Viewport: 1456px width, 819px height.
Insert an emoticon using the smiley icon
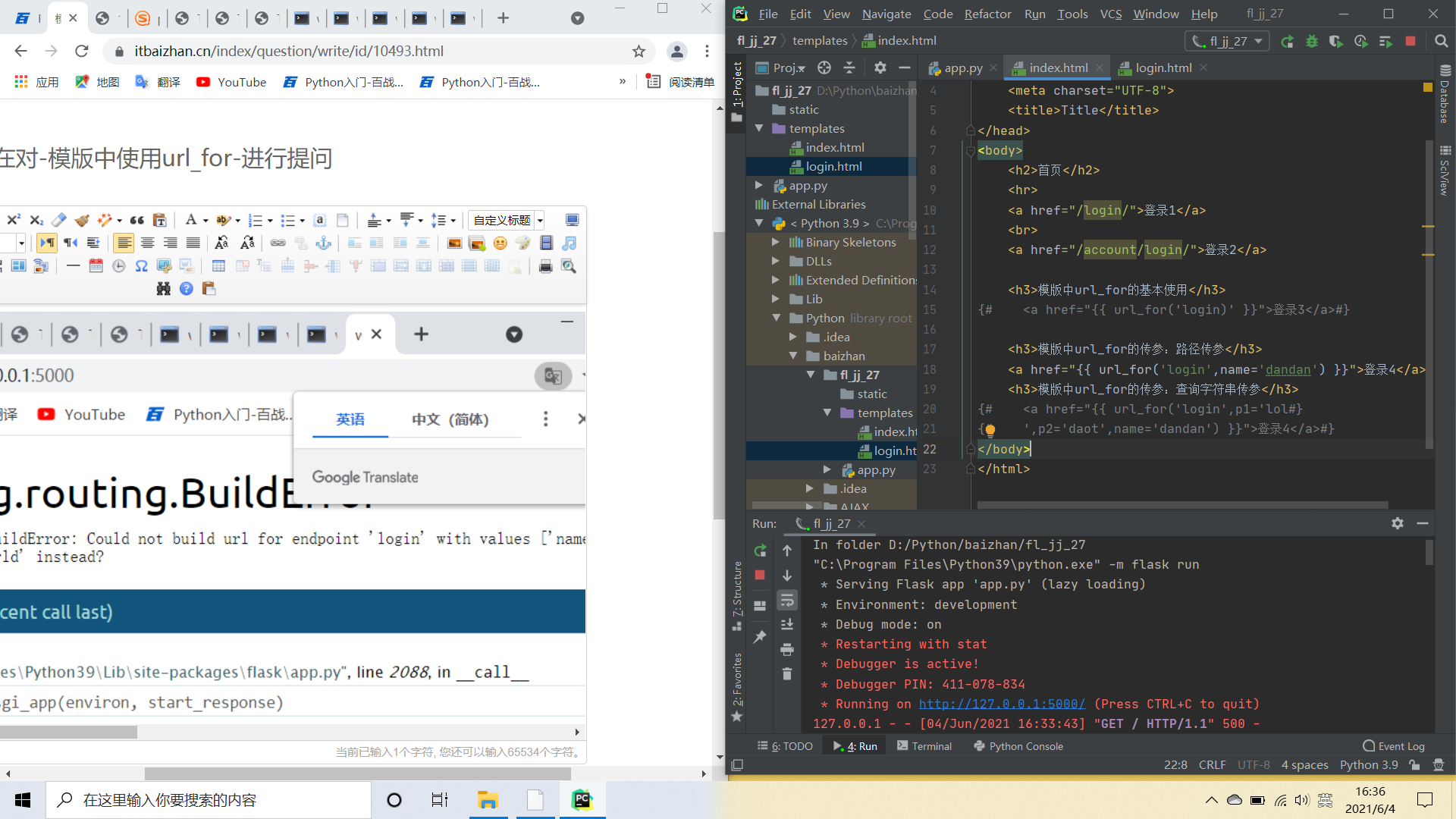500,243
